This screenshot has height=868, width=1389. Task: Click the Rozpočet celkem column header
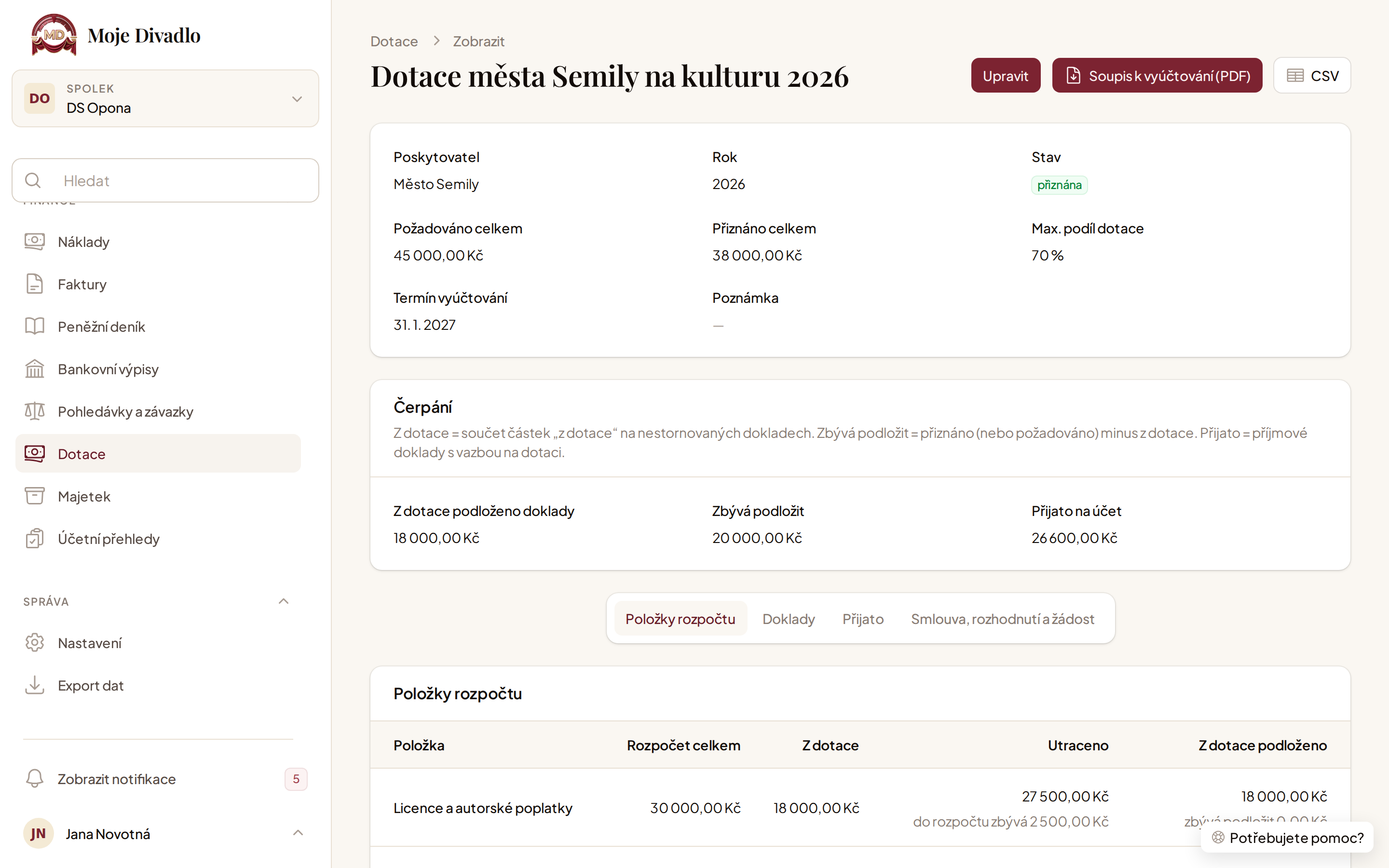click(683, 745)
